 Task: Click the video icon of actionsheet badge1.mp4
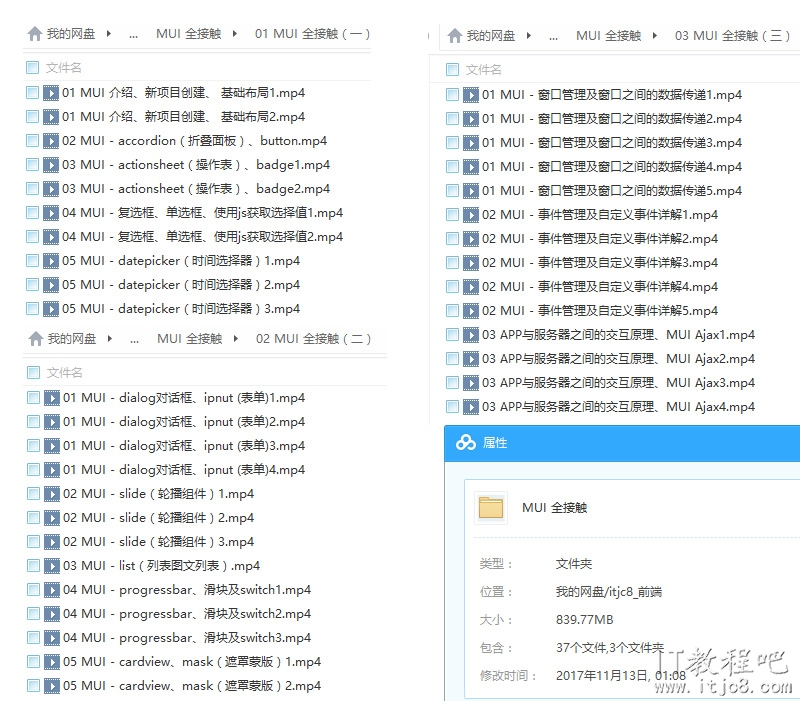click(x=51, y=165)
